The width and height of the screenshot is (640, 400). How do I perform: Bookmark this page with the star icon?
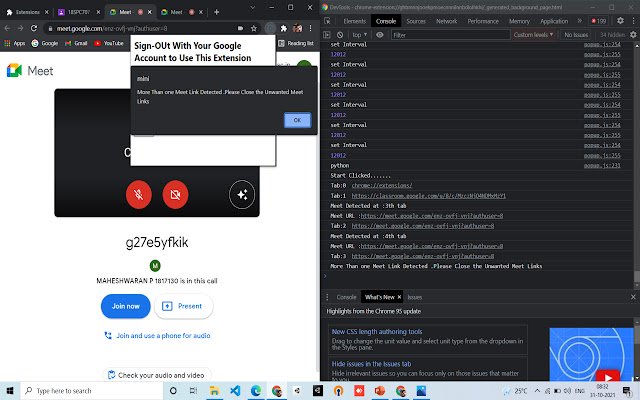[254, 28]
